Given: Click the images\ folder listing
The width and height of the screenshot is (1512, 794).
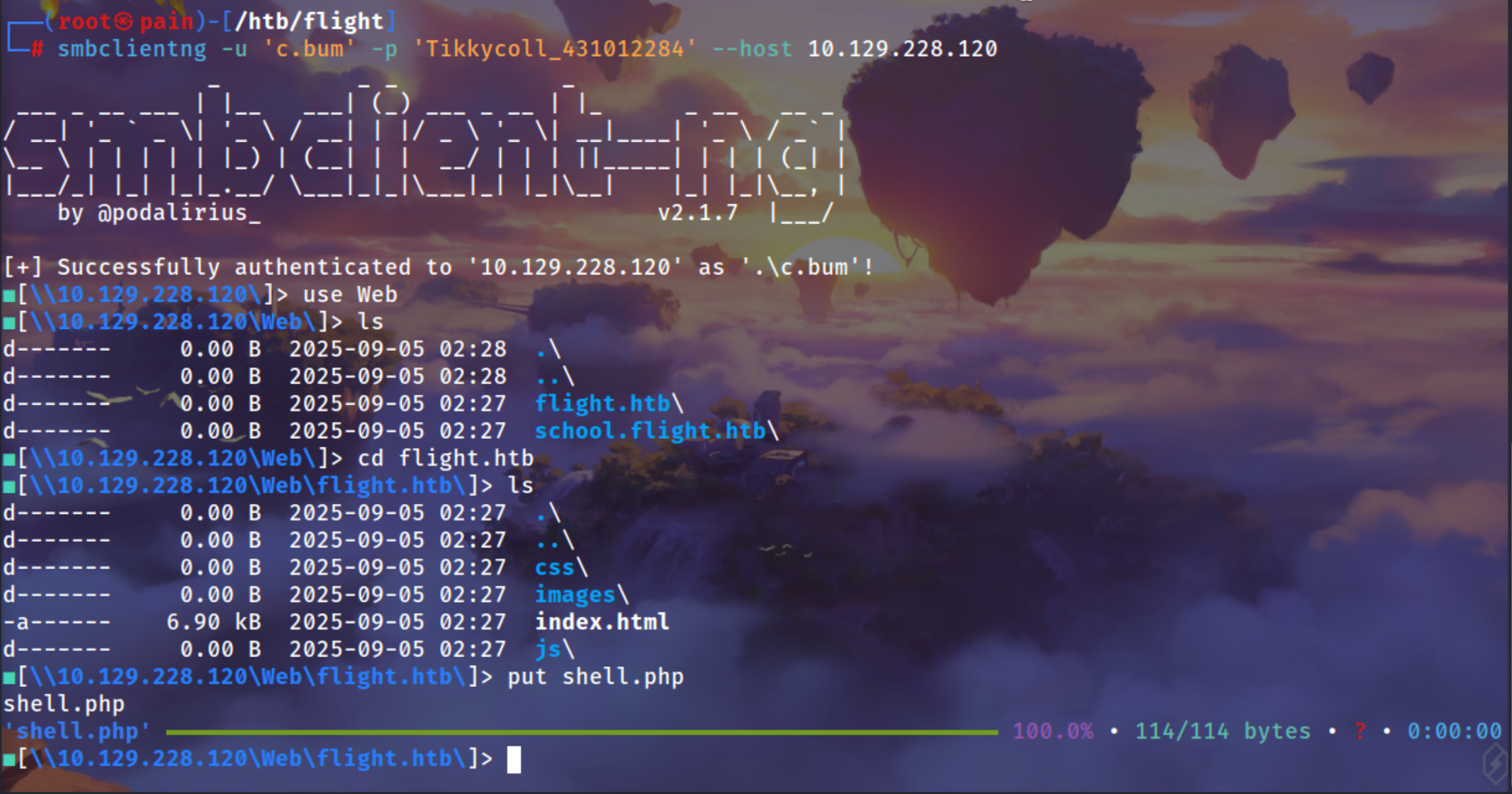Looking at the screenshot, I should pyautogui.click(x=581, y=595).
